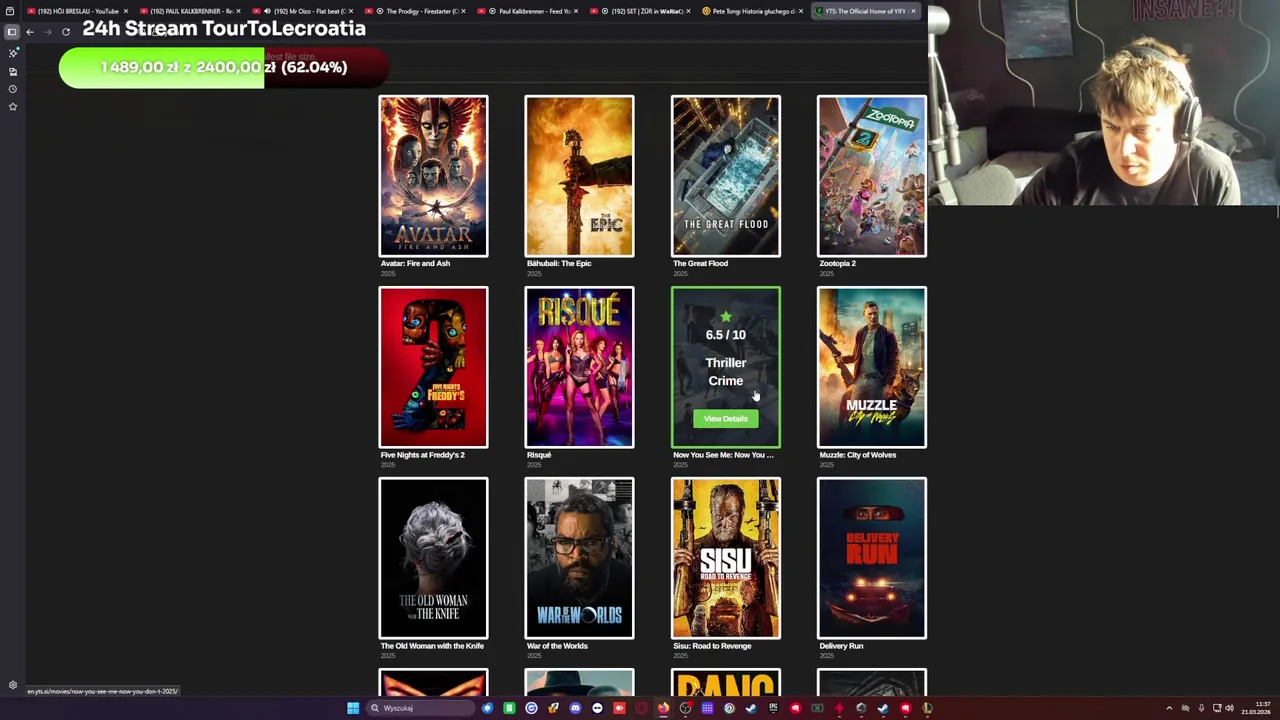Close the Pete Tong tab
Image resolution: width=1280 pixels, height=720 pixels.
coord(801,11)
